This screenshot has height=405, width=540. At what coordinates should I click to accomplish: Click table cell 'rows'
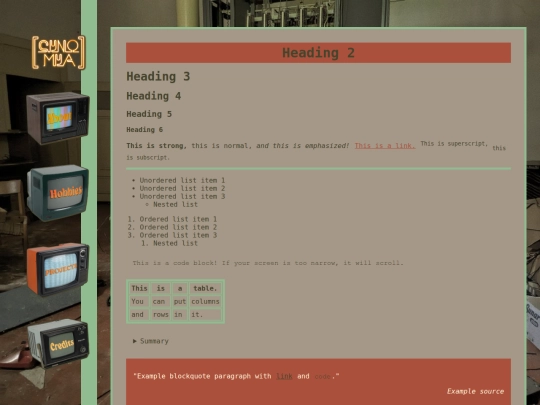[160, 314]
